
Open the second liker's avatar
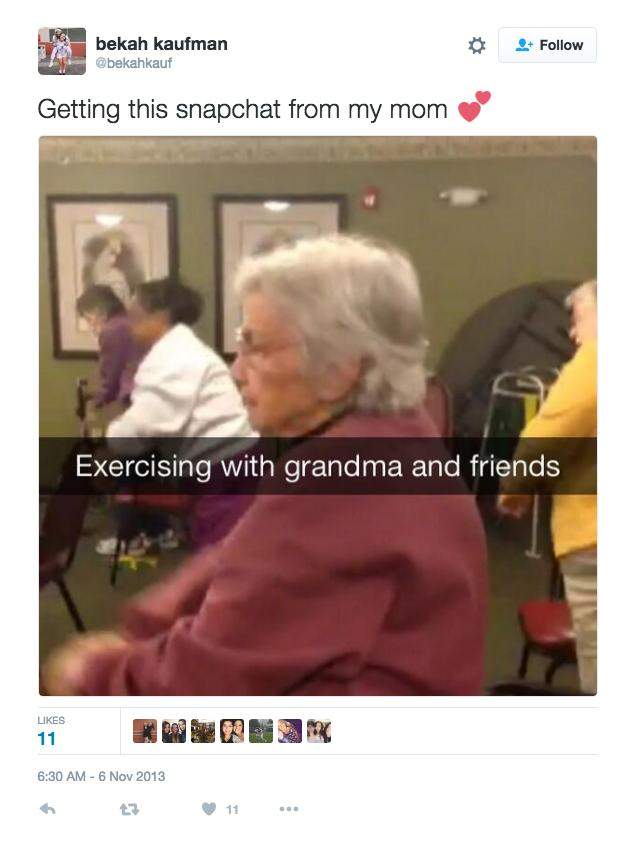(174, 731)
